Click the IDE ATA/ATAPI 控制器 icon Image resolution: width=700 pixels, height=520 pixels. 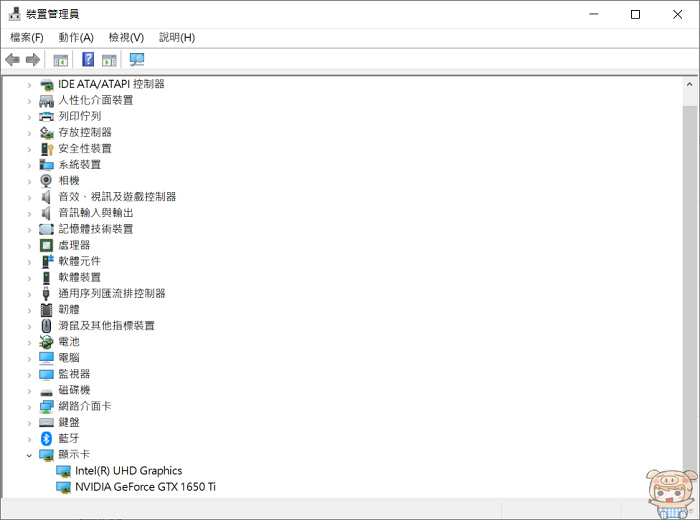click(x=46, y=84)
